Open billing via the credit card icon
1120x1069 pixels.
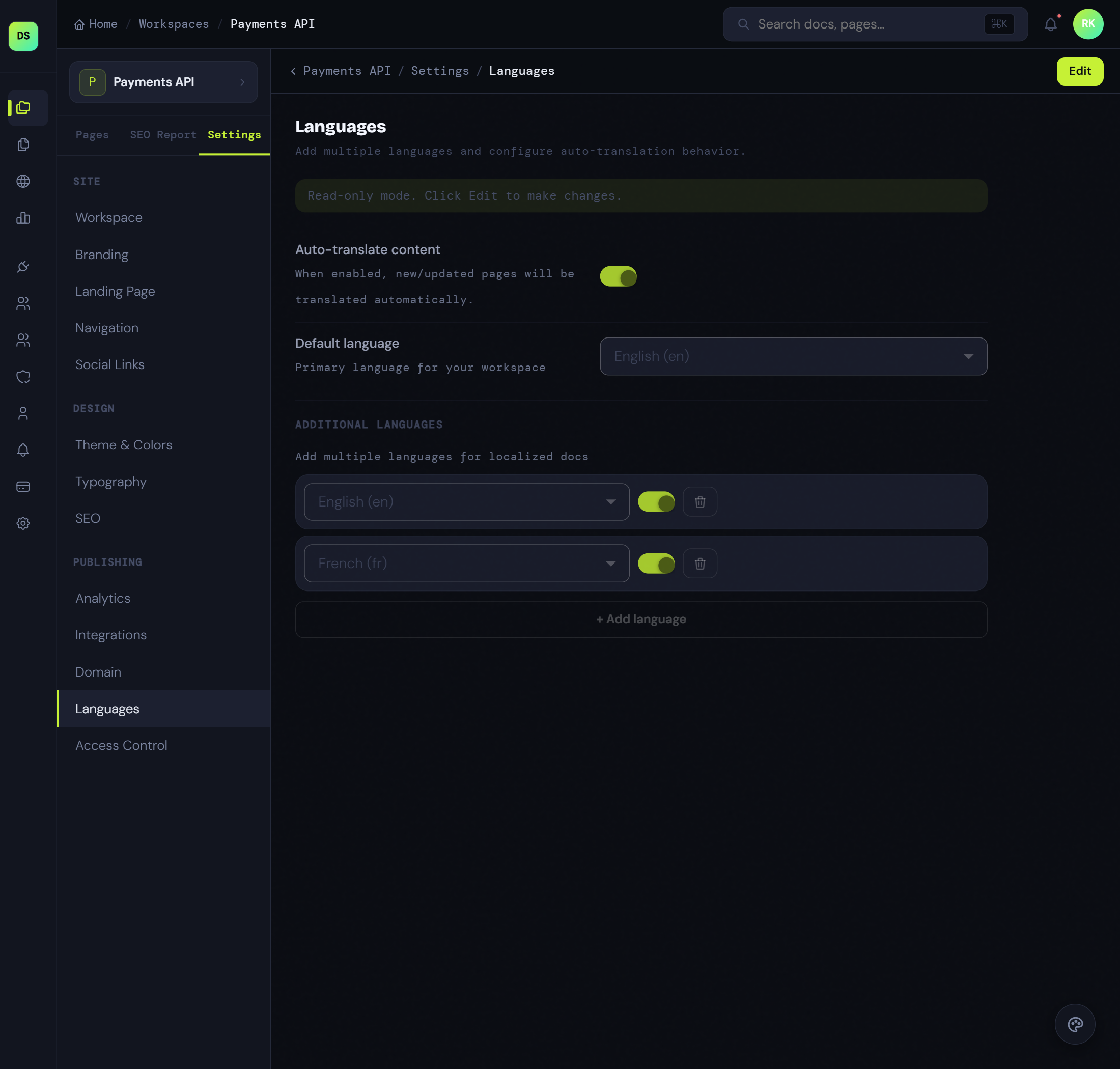click(23, 486)
